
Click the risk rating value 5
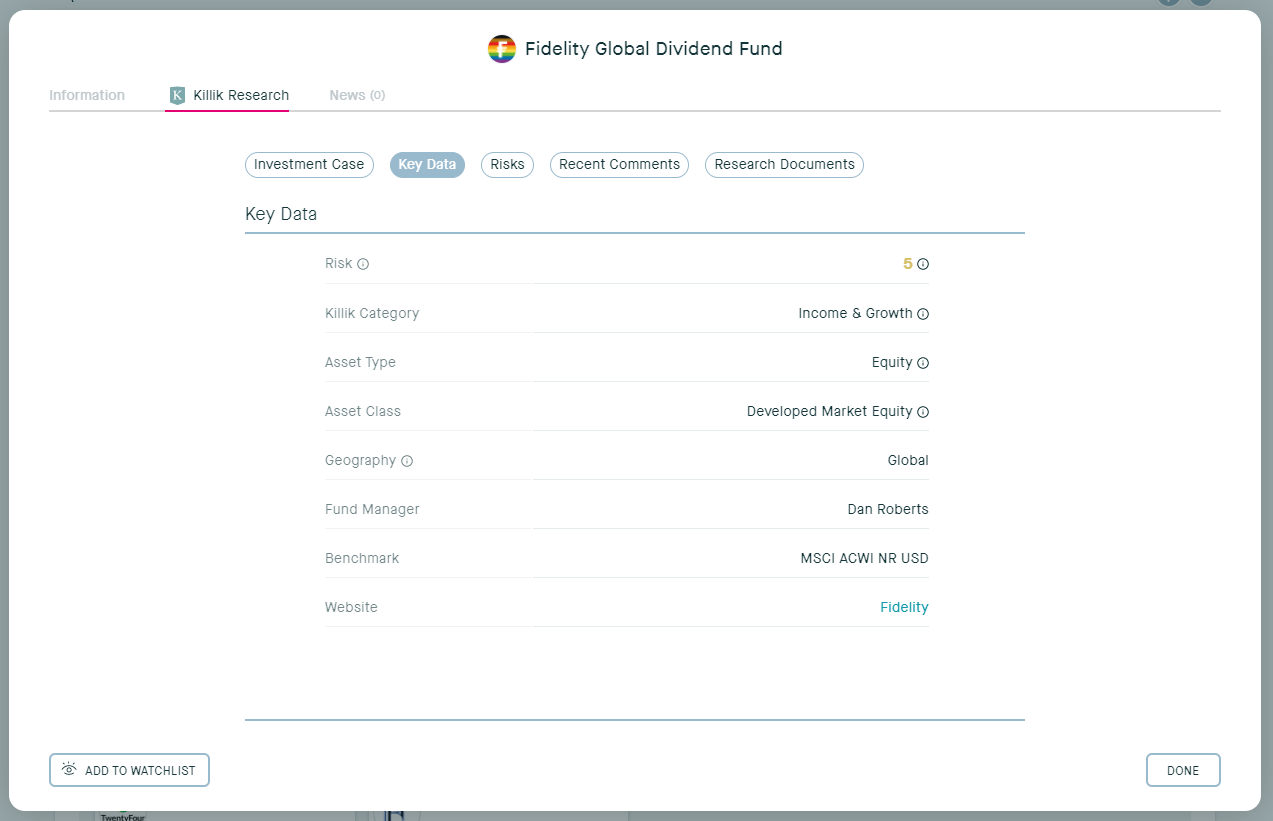coord(908,264)
